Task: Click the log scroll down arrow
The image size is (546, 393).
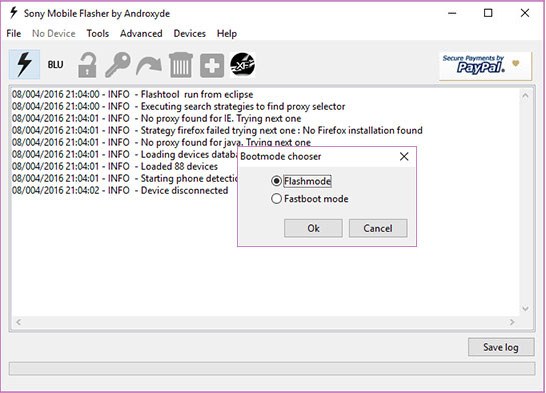Action: tap(525, 308)
